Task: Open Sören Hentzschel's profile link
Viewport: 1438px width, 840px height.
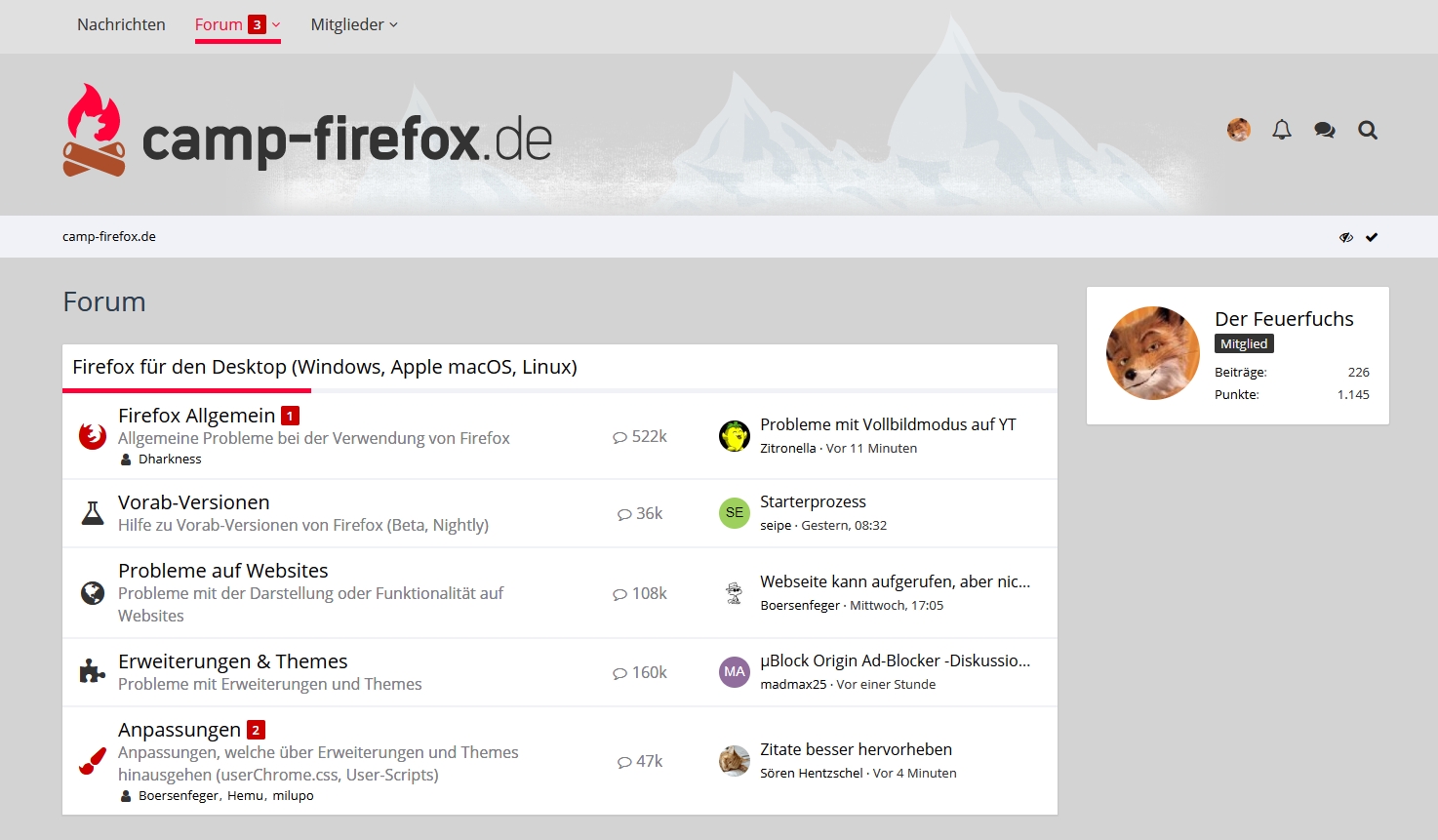Action: point(812,774)
